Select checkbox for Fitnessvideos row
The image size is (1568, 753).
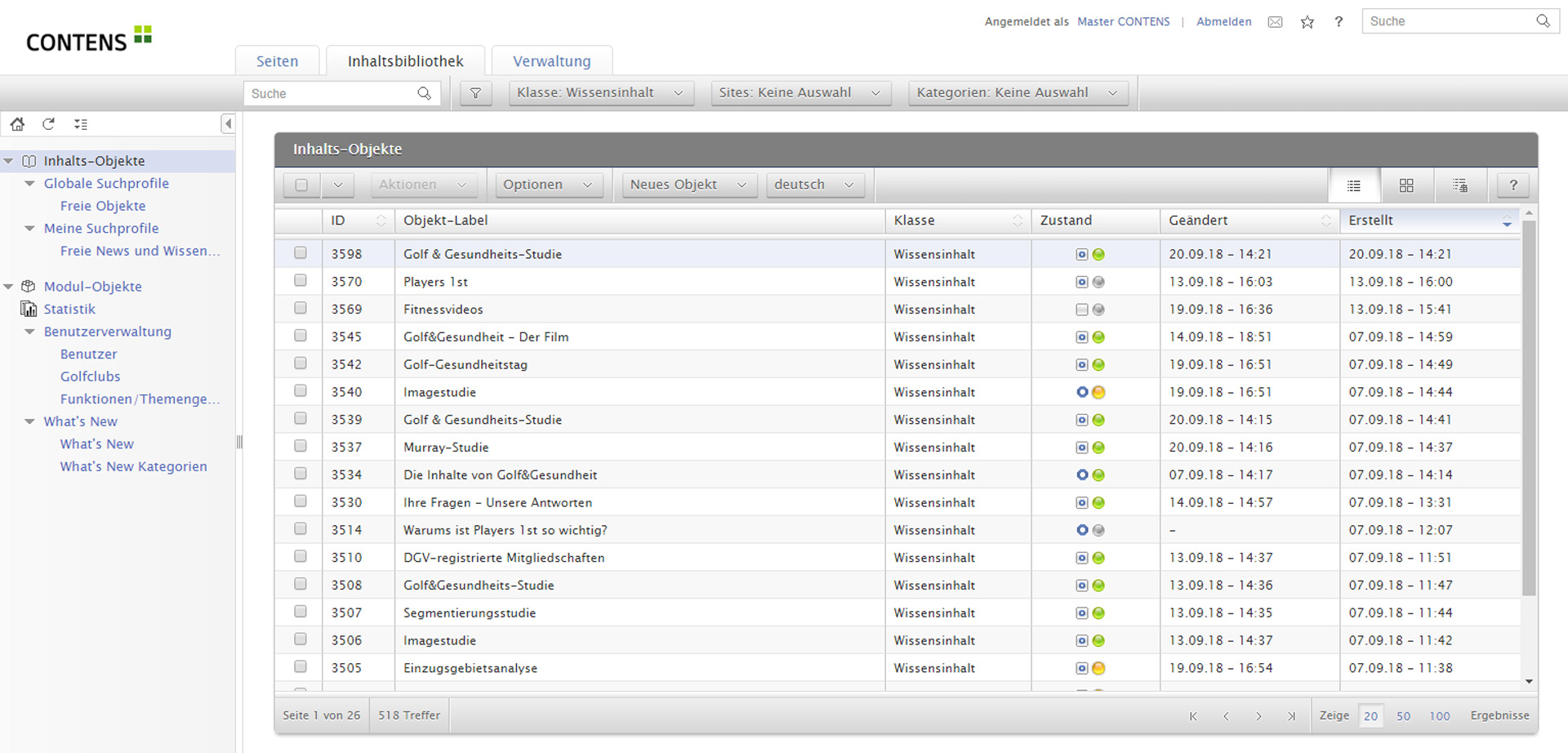301,309
